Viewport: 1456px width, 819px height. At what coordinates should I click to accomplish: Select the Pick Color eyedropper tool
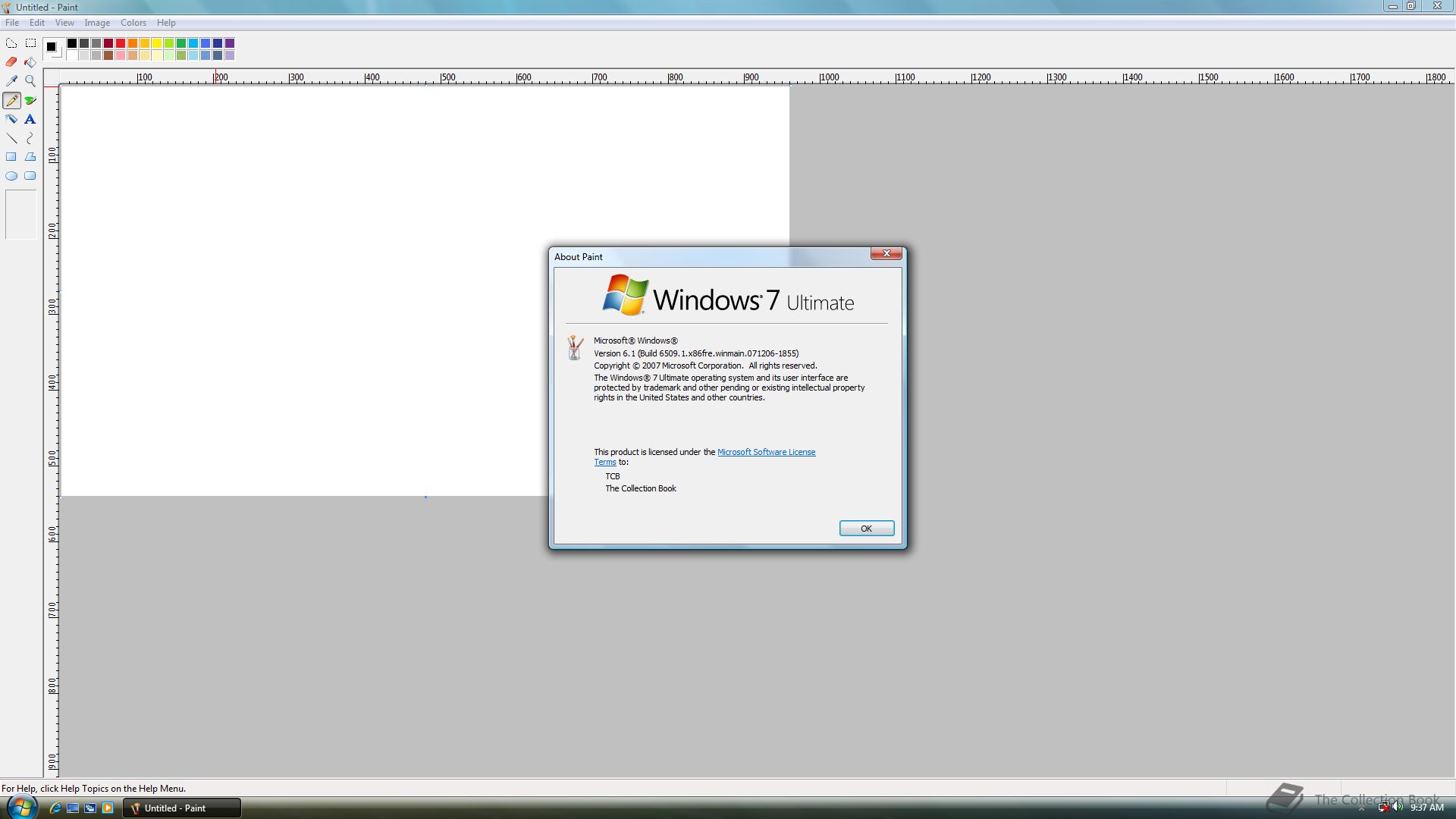11,81
